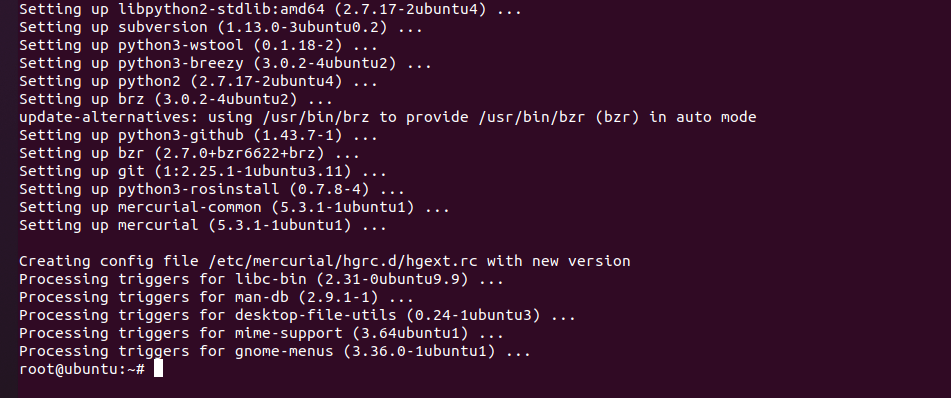Click the python3-github package name
Screen dimensions: 951x398
(181, 135)
